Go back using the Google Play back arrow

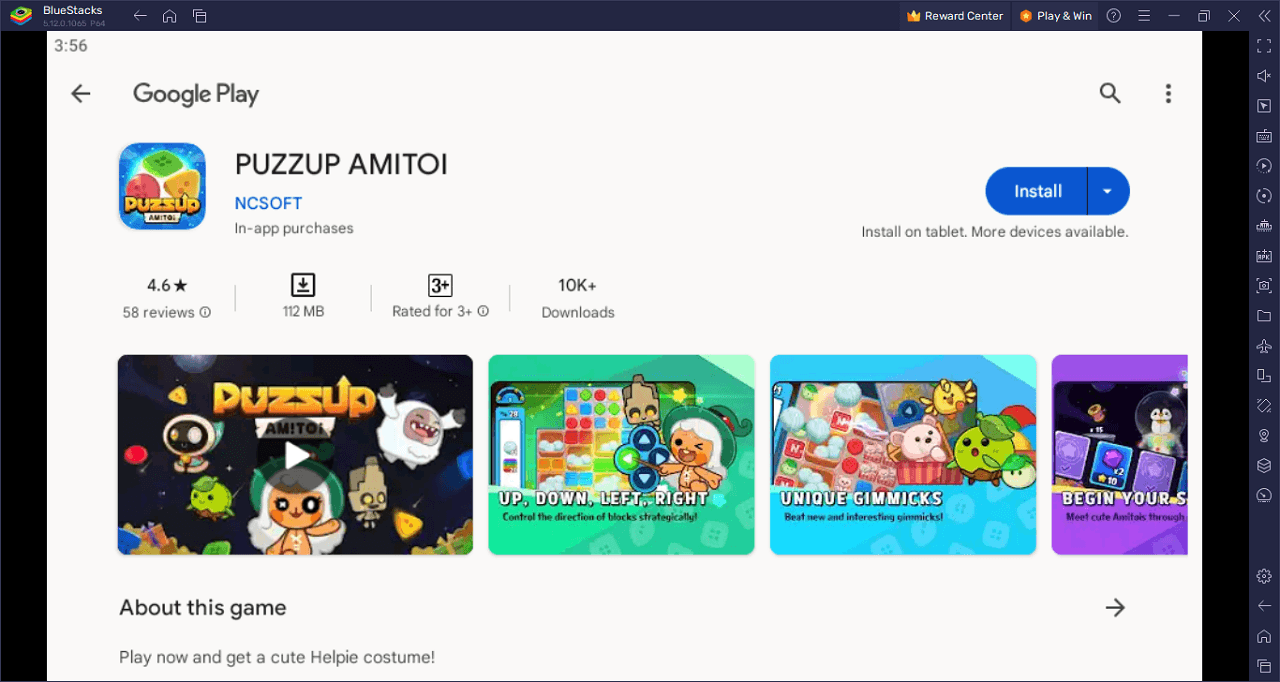(x=80, y=94)
